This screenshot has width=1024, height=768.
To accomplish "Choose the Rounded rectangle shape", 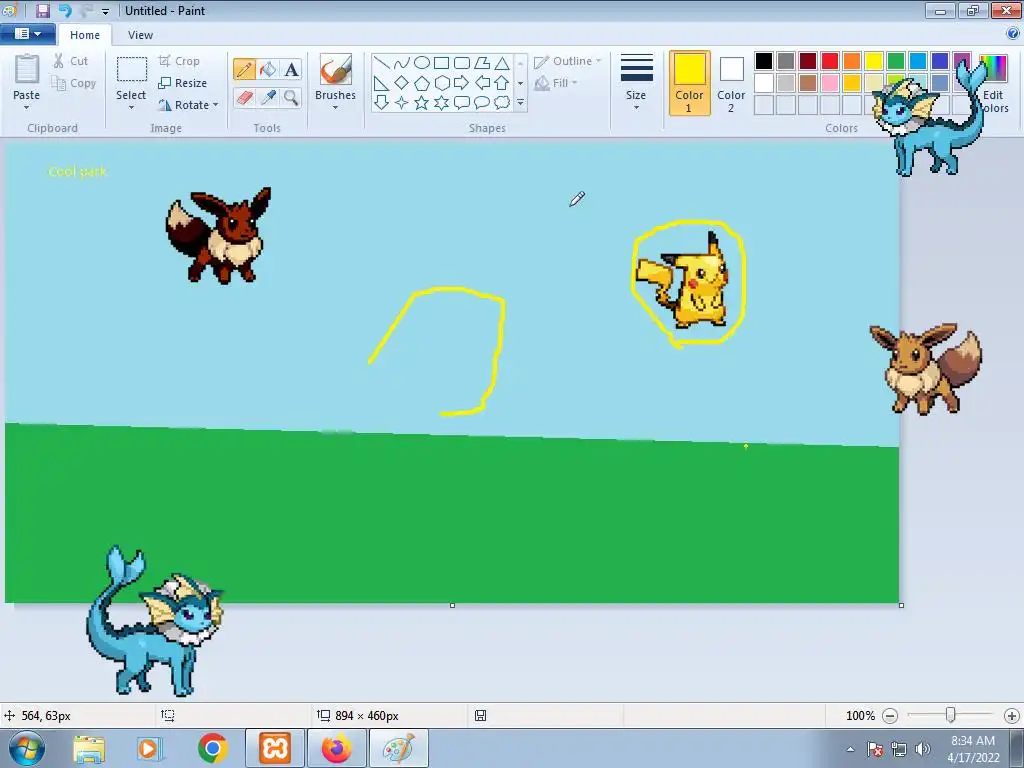I will 462,63.
